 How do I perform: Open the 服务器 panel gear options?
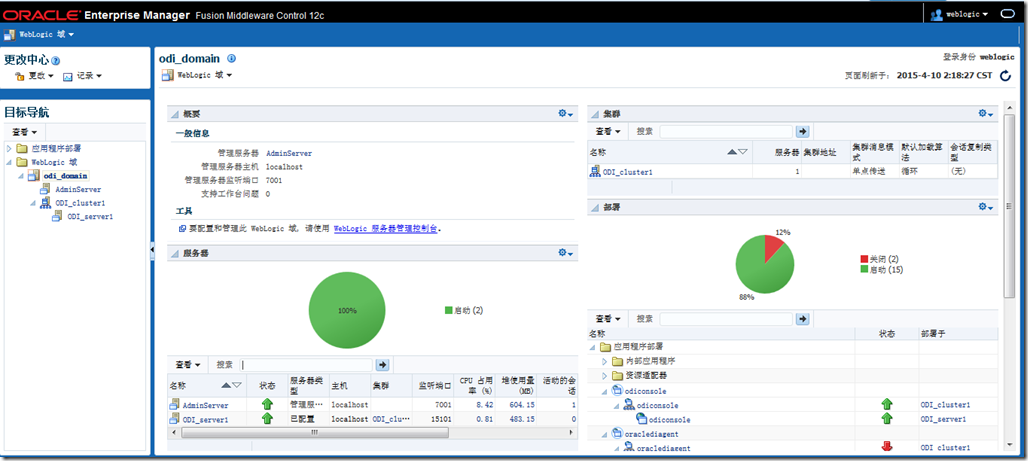[x=565, y=252]
